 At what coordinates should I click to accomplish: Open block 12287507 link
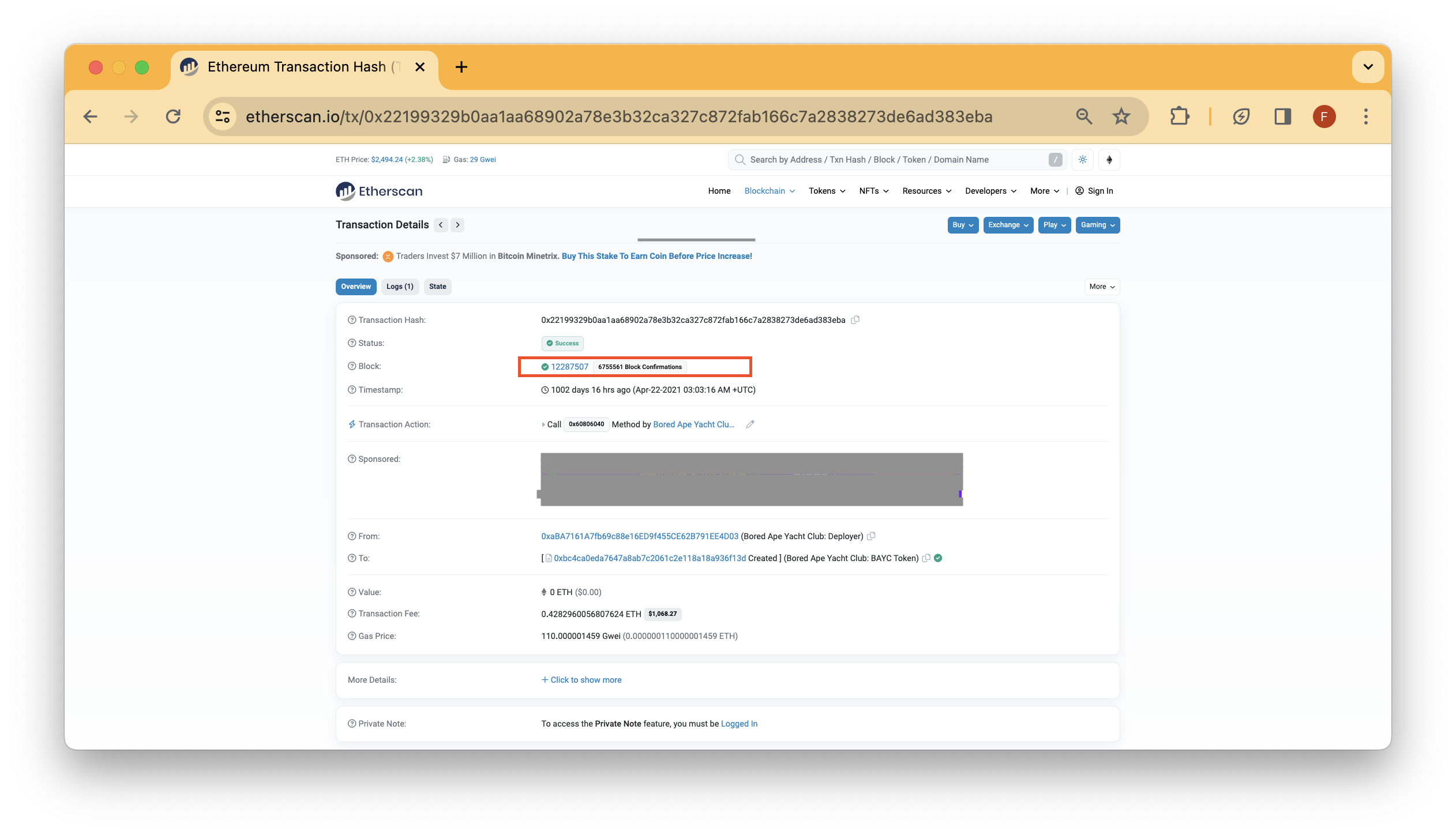tap(569, 367)
